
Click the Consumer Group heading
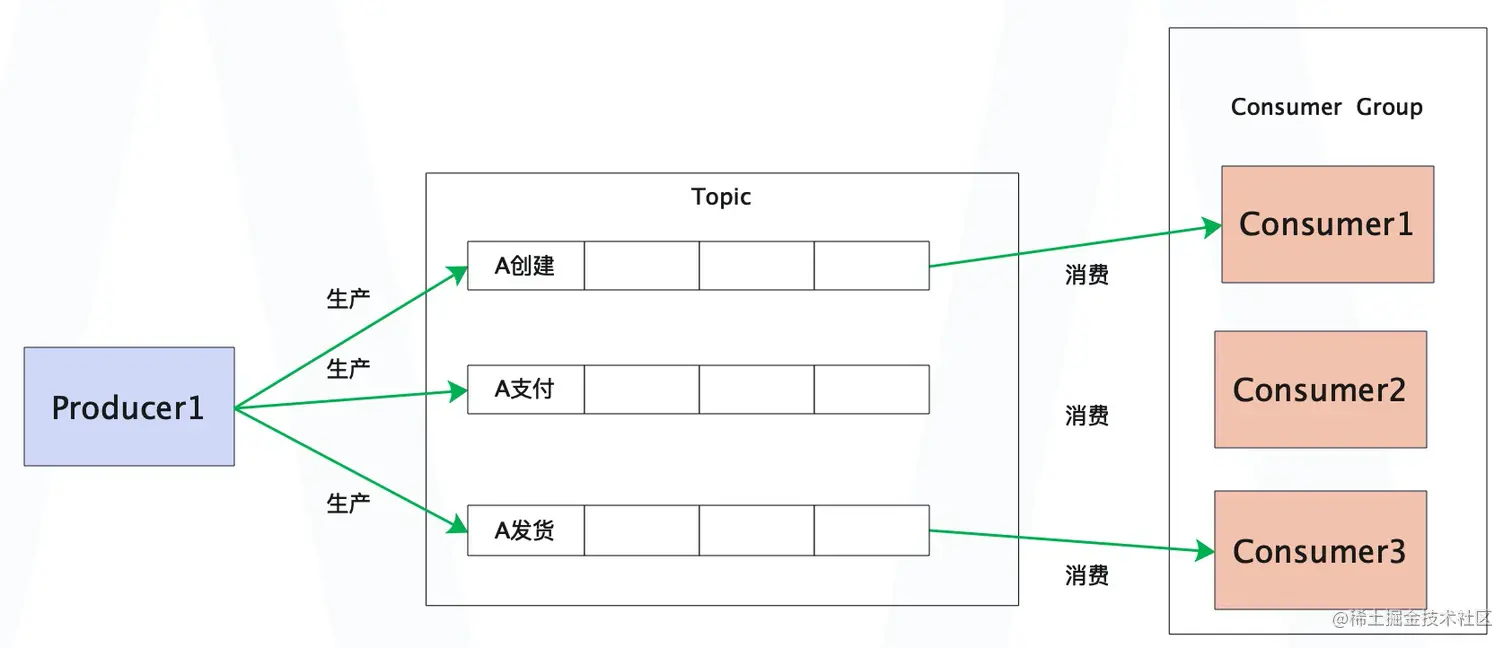pos(1326,107)
